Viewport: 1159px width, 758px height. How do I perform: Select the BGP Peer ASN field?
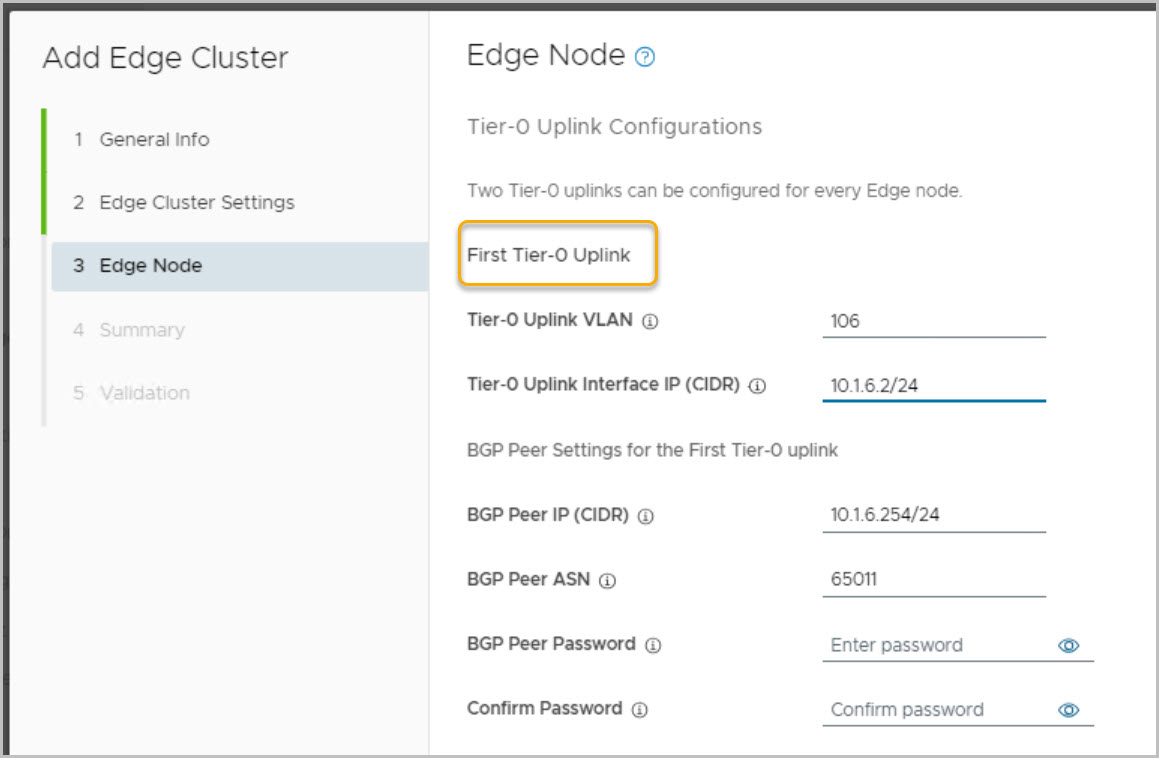[x=933, y=580]
